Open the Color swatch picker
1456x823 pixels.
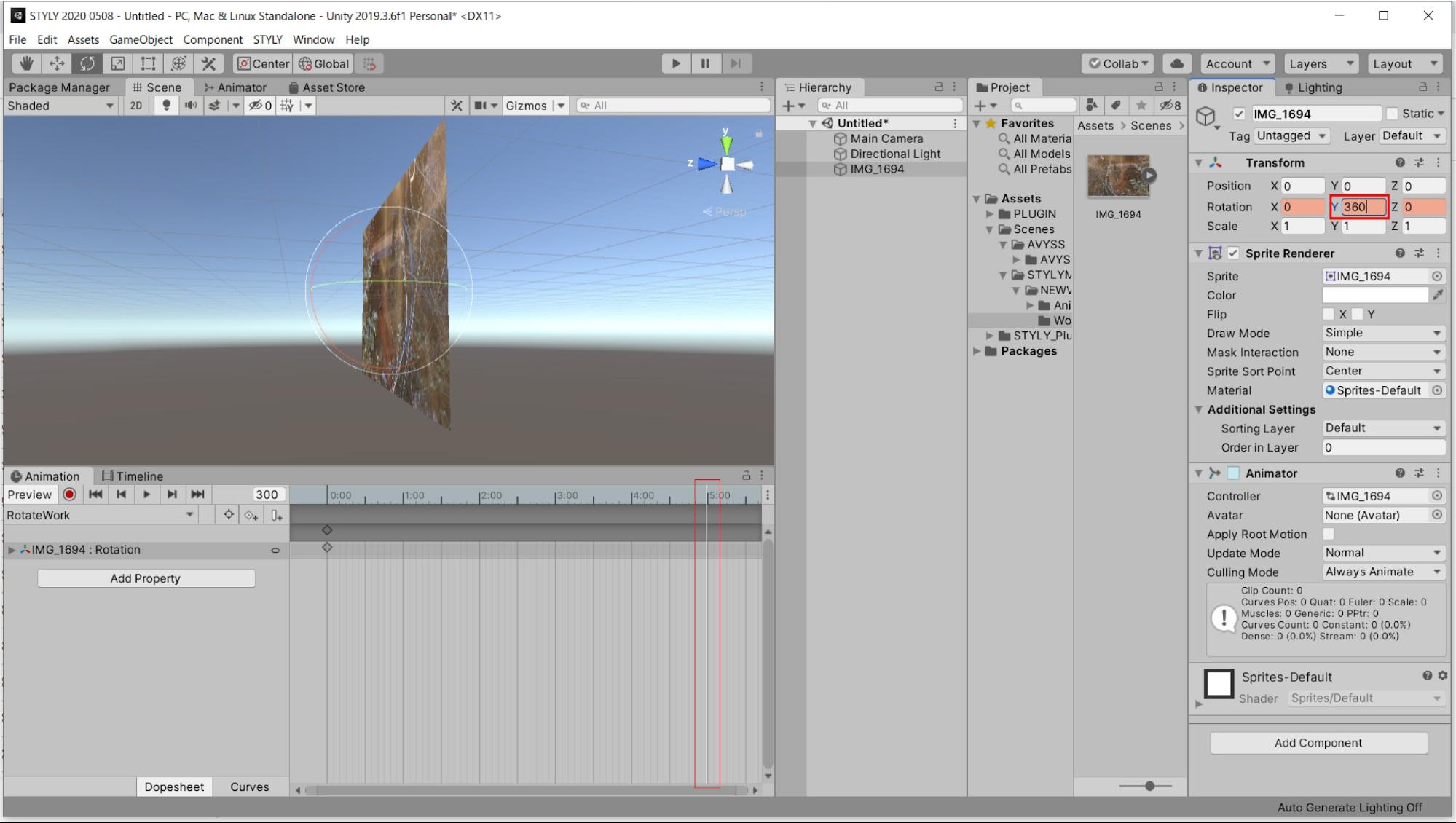pyautogui.click(x=1375, y=295)
